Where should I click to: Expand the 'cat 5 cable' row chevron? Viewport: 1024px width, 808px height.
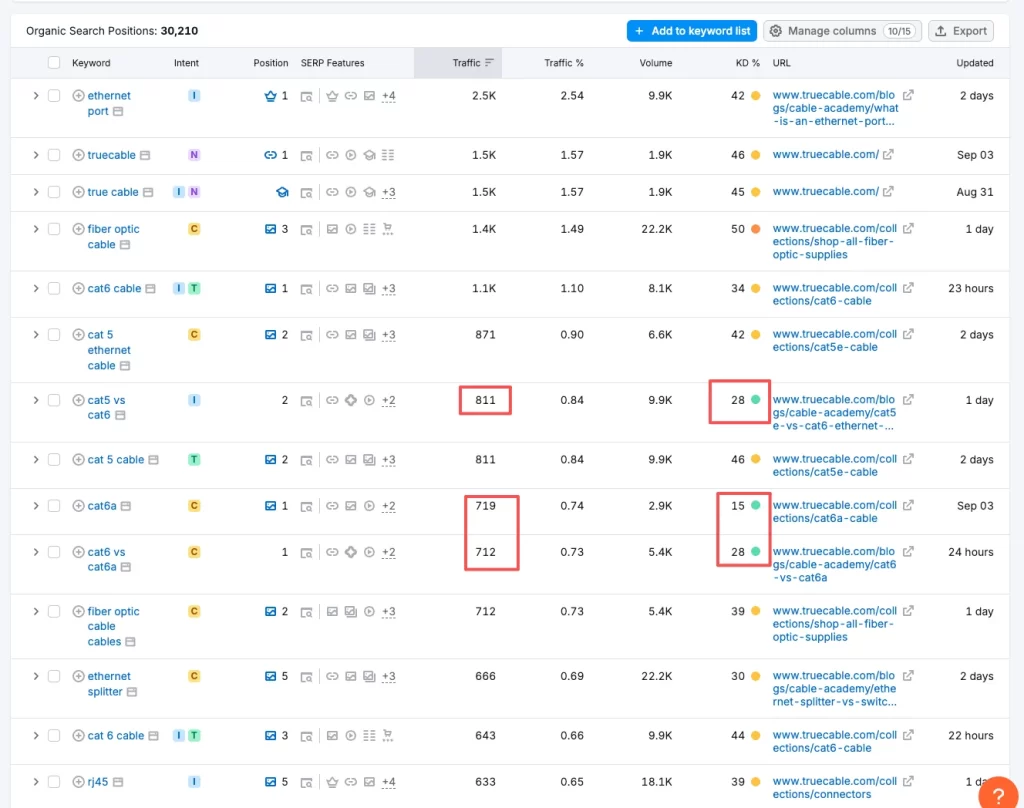coord(36,459)
